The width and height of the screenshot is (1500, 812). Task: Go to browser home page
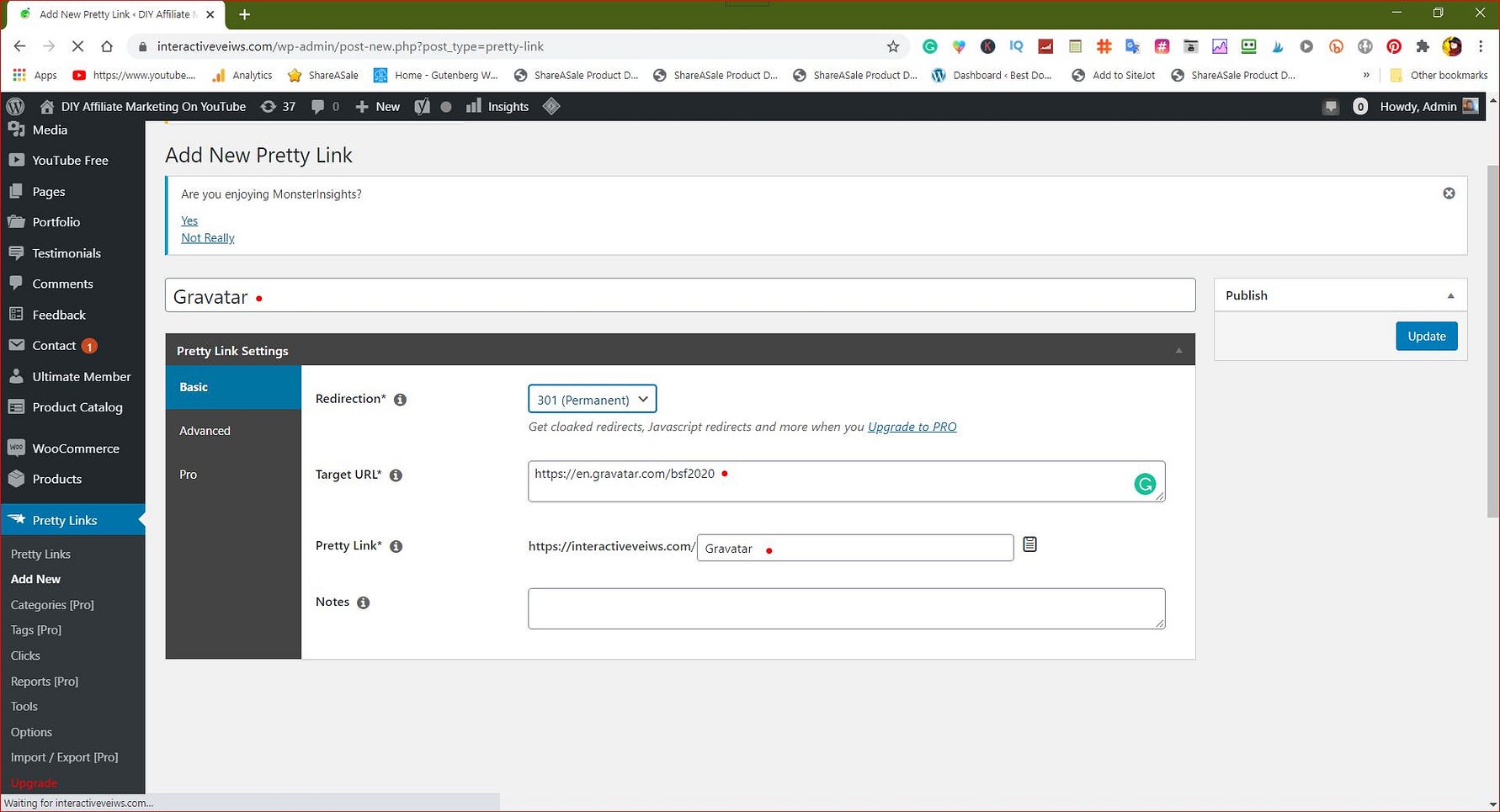pos(106,46)
